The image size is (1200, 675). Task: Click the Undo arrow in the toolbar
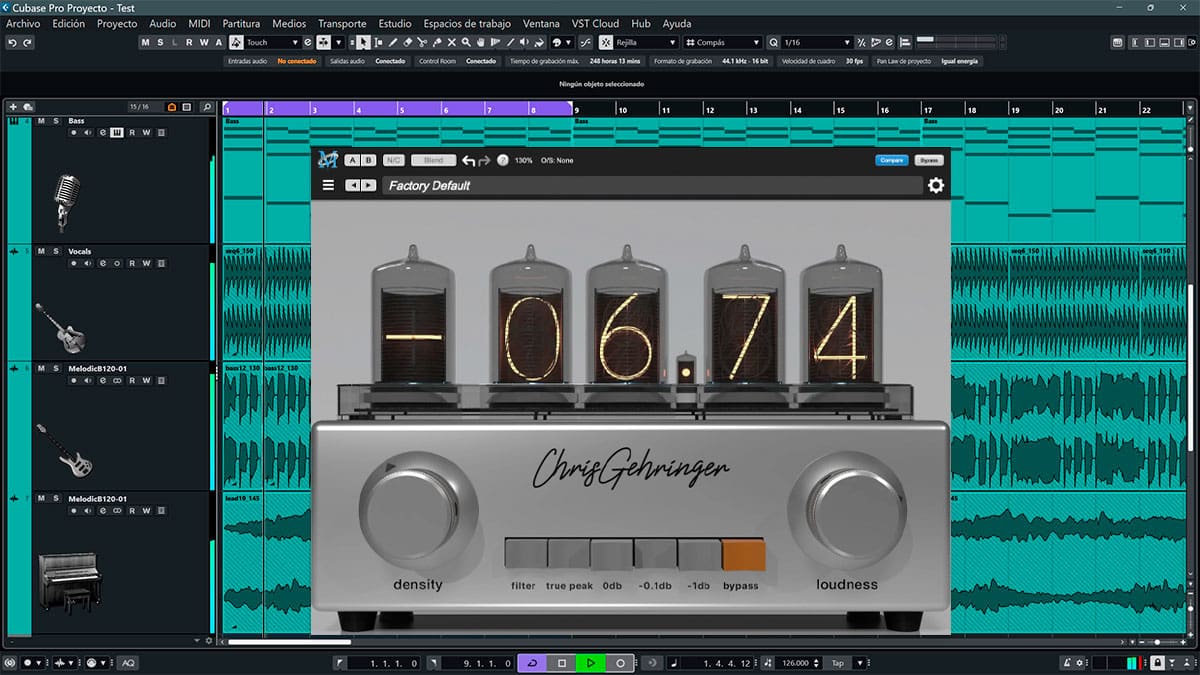tap(12, 43)
